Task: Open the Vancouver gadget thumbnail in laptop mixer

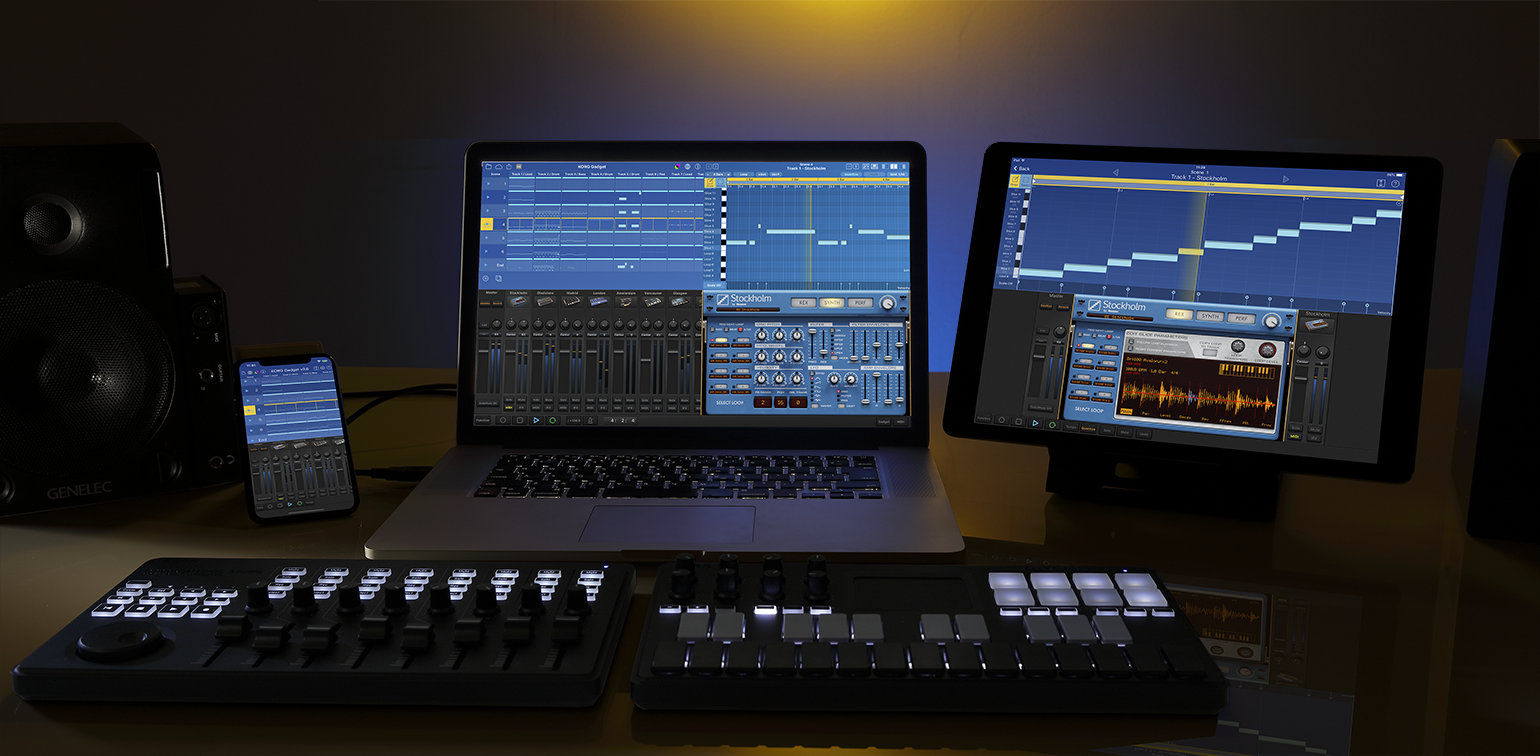Action: (653, 302)
